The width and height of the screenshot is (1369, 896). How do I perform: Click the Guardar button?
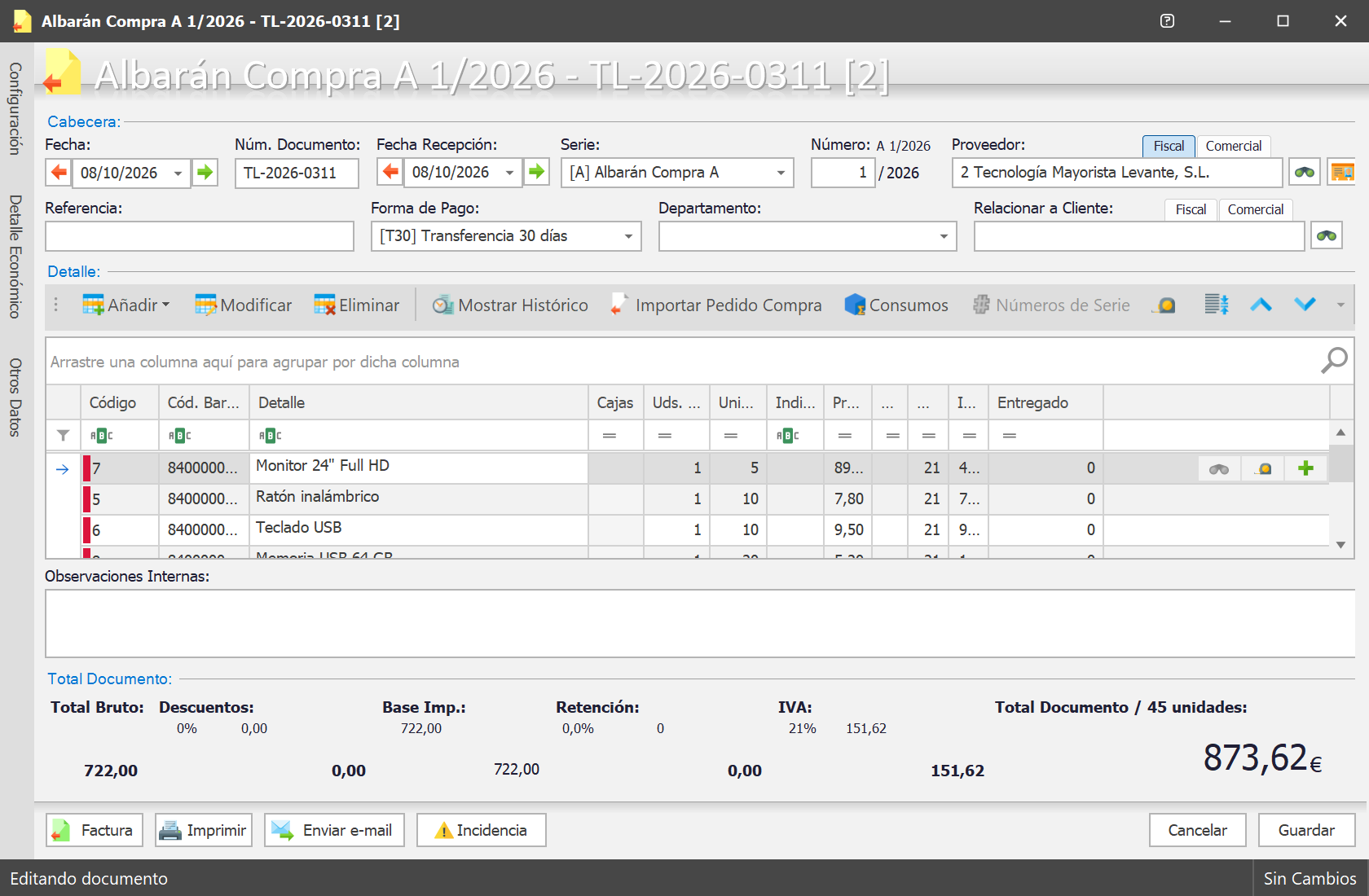tap(1306, 830)
